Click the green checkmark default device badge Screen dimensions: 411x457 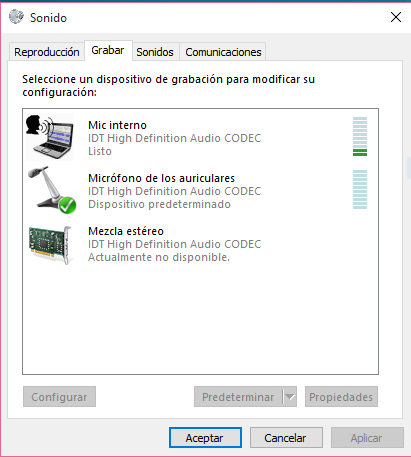point(68,205)
